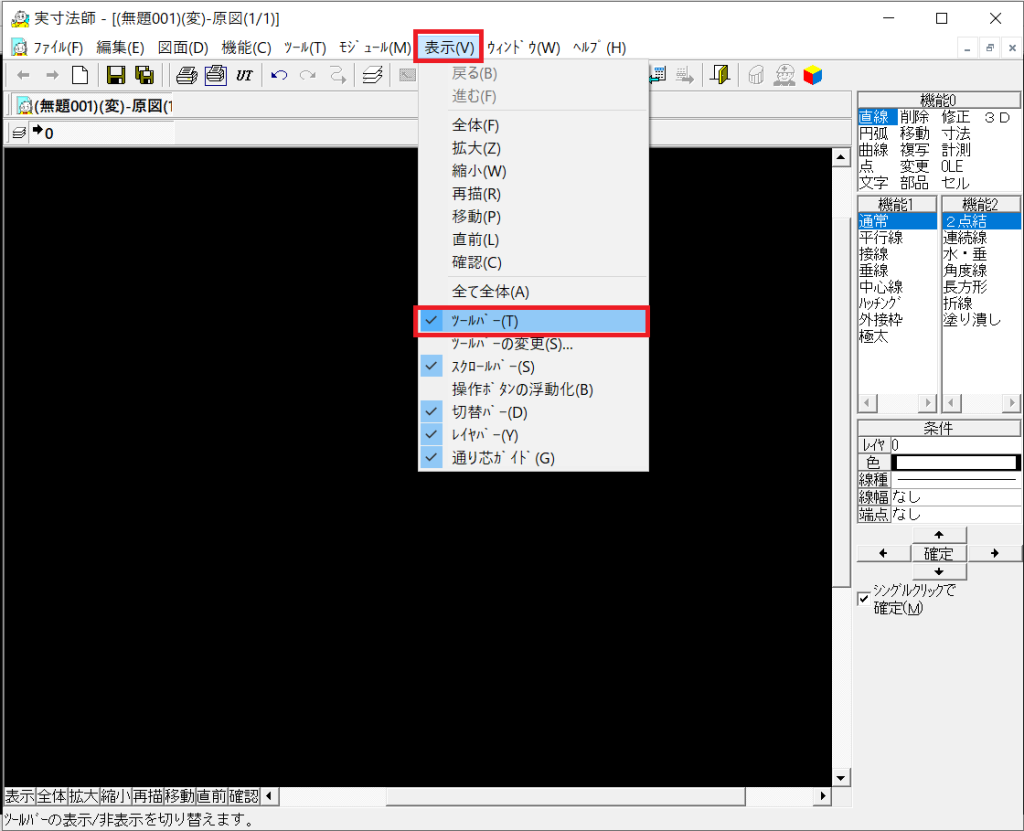
Task: Click 縮小 button in the bottom bar
Action: (115, 796)
